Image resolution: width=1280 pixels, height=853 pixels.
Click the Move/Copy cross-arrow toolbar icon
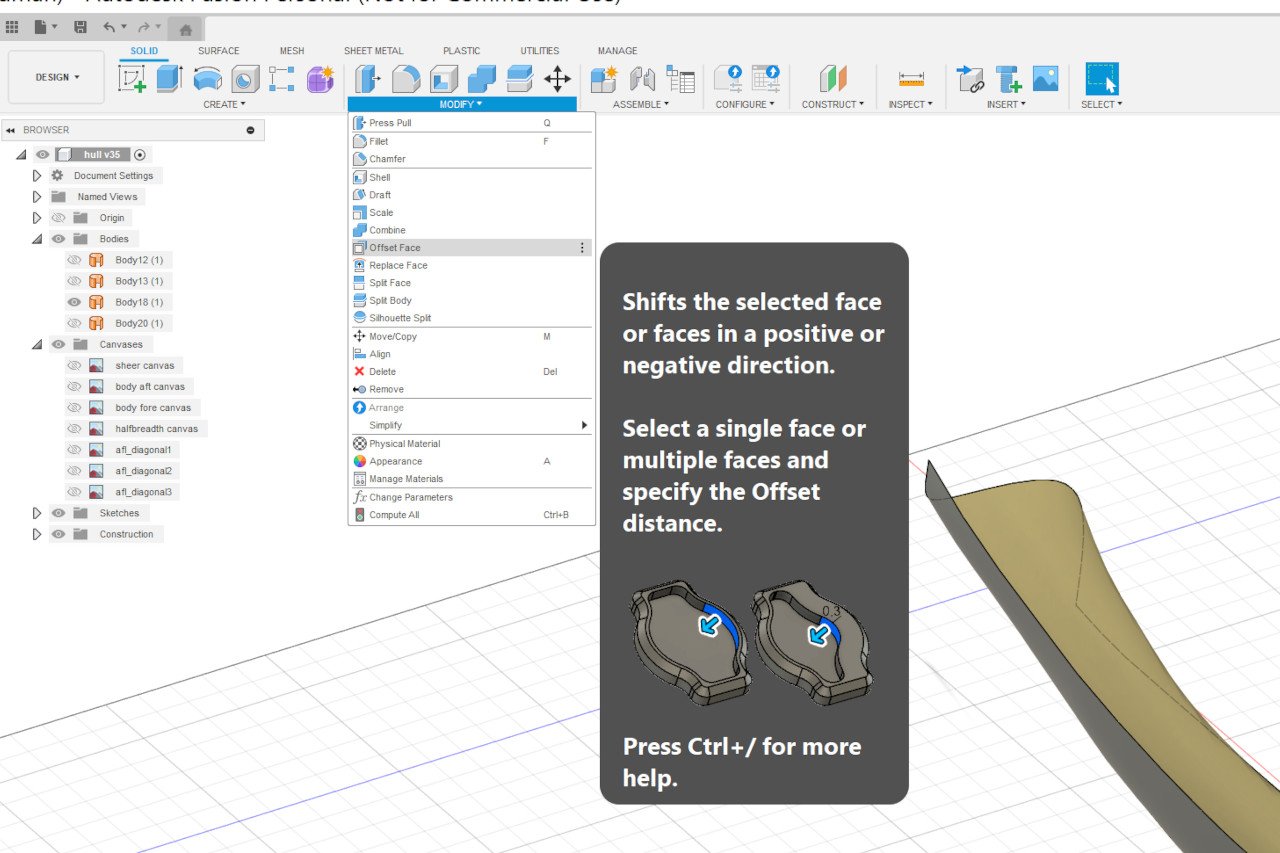pos(557,79)
